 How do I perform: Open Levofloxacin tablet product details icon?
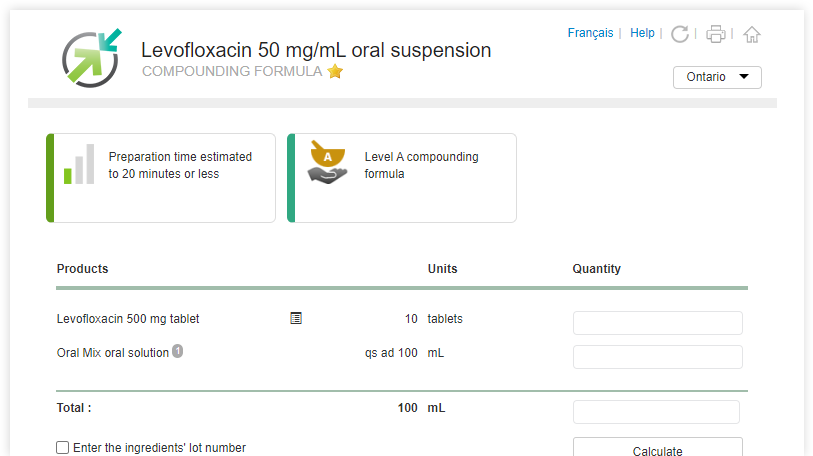(x=296, y=319)
